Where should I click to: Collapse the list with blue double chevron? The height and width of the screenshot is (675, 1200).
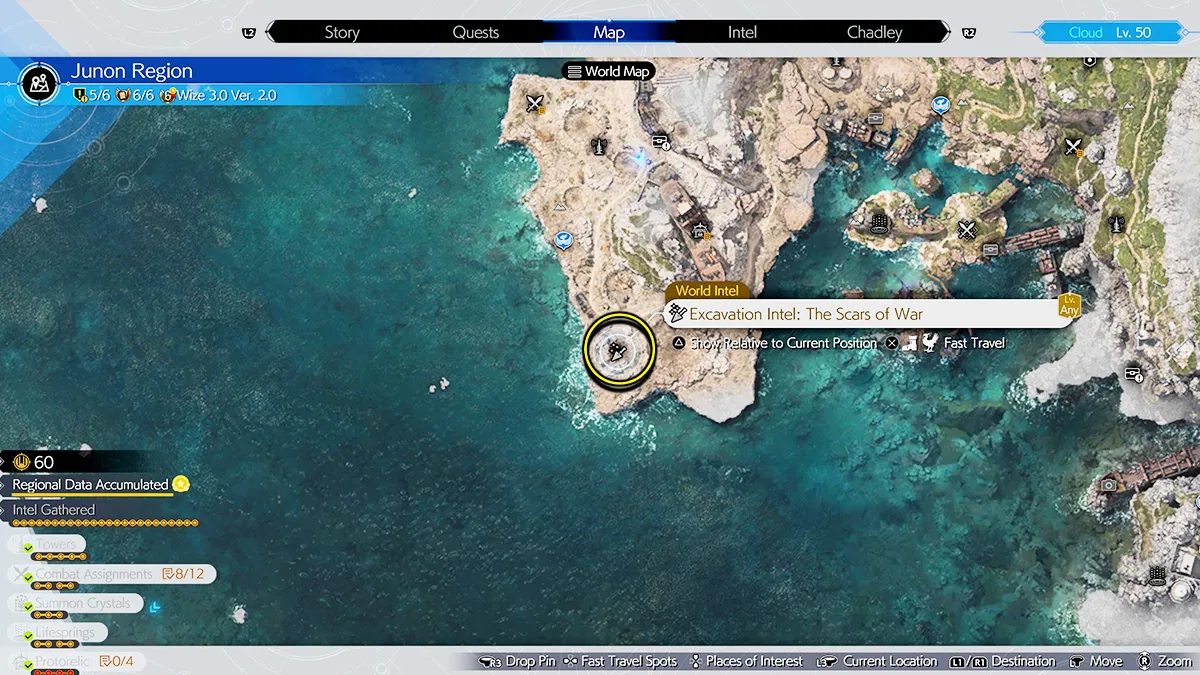click(x=153, y=605)
